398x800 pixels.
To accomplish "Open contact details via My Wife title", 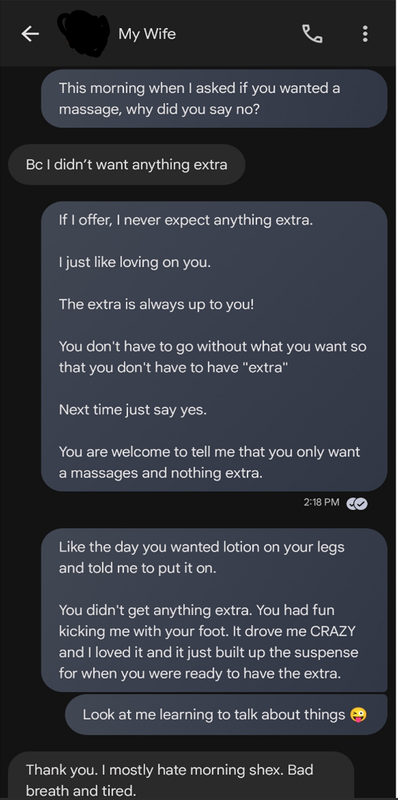I will (x=147, y=34).
